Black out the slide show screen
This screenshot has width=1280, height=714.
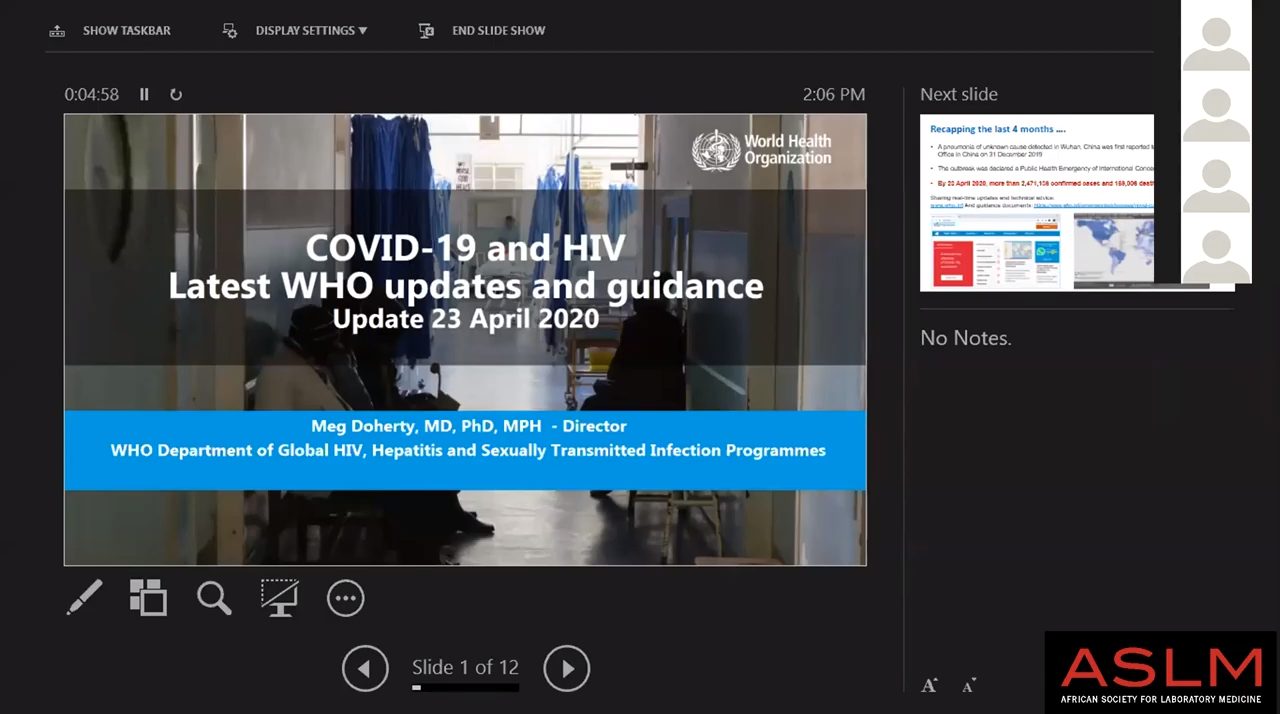click(280, 598)
